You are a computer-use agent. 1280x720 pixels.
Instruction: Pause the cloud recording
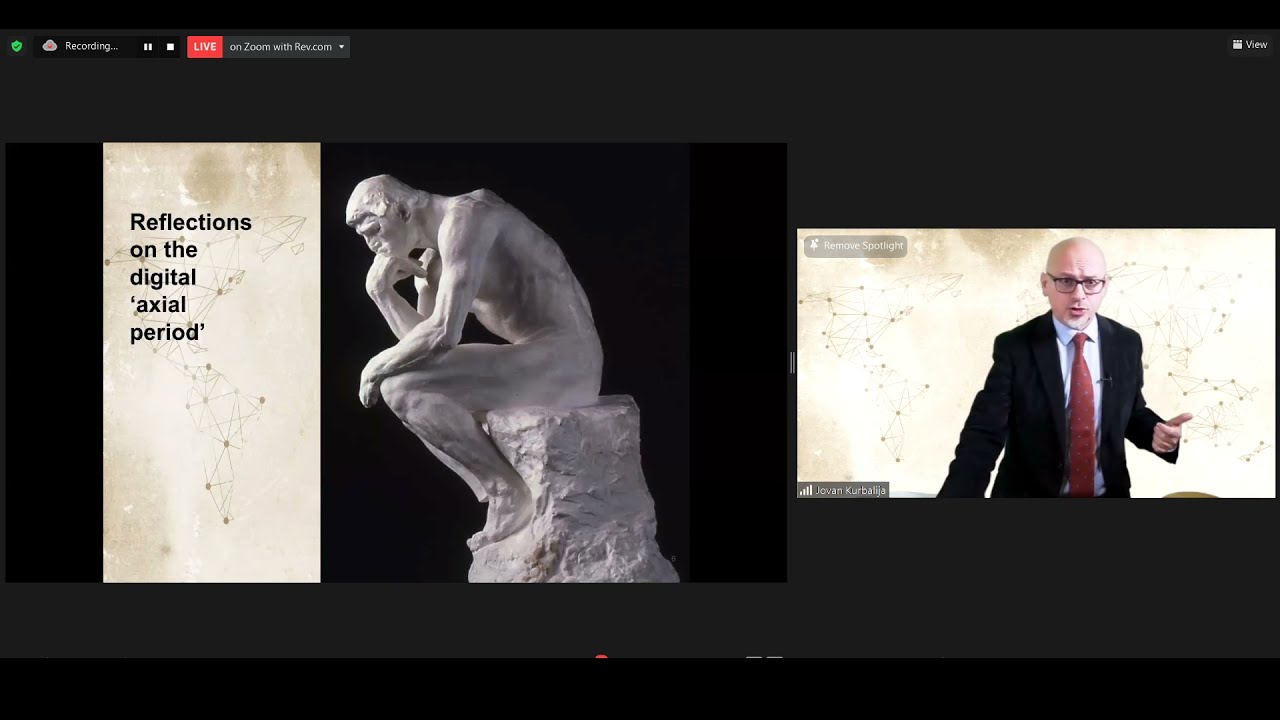point(148,47)
